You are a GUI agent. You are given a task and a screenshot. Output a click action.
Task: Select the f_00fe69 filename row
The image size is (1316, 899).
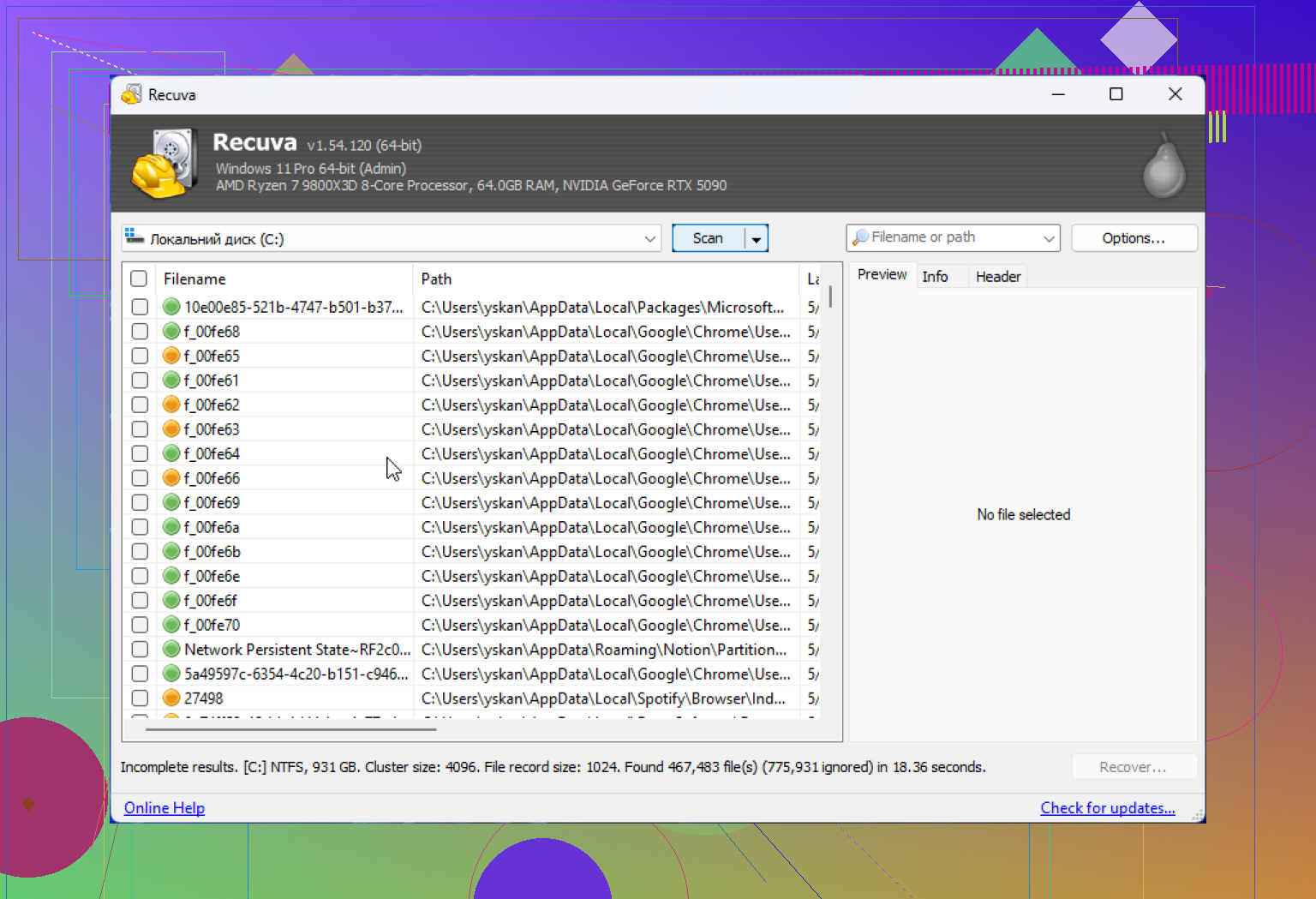(212, 502)
